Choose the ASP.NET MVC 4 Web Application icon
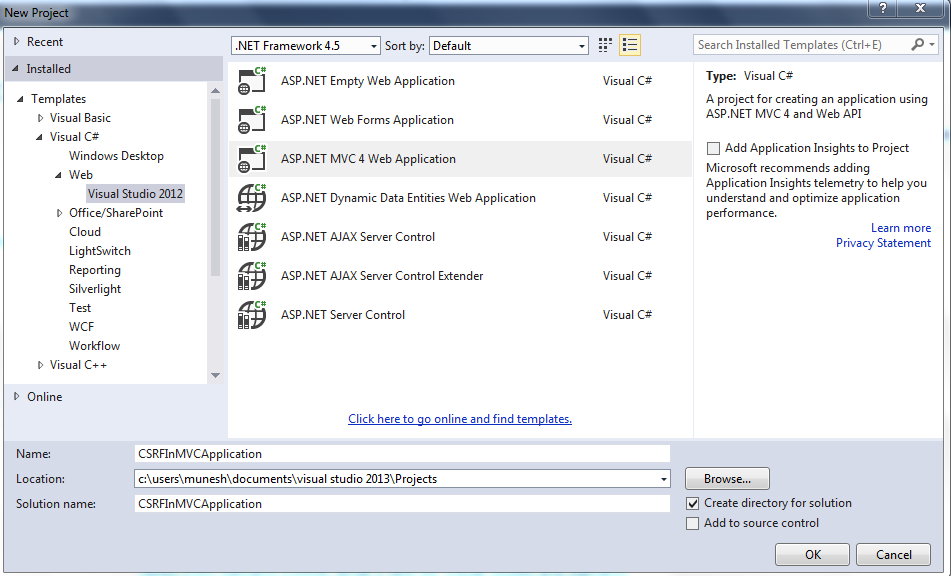This screenshot has height=576, width=951. (x=251, y=159)
